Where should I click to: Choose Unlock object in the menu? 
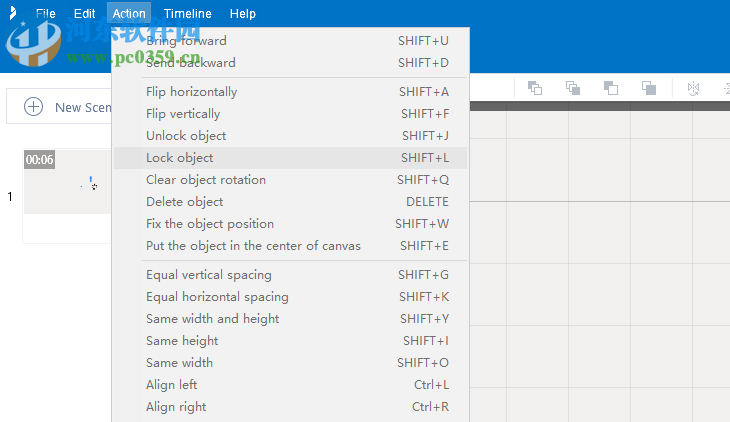point(186,136)
